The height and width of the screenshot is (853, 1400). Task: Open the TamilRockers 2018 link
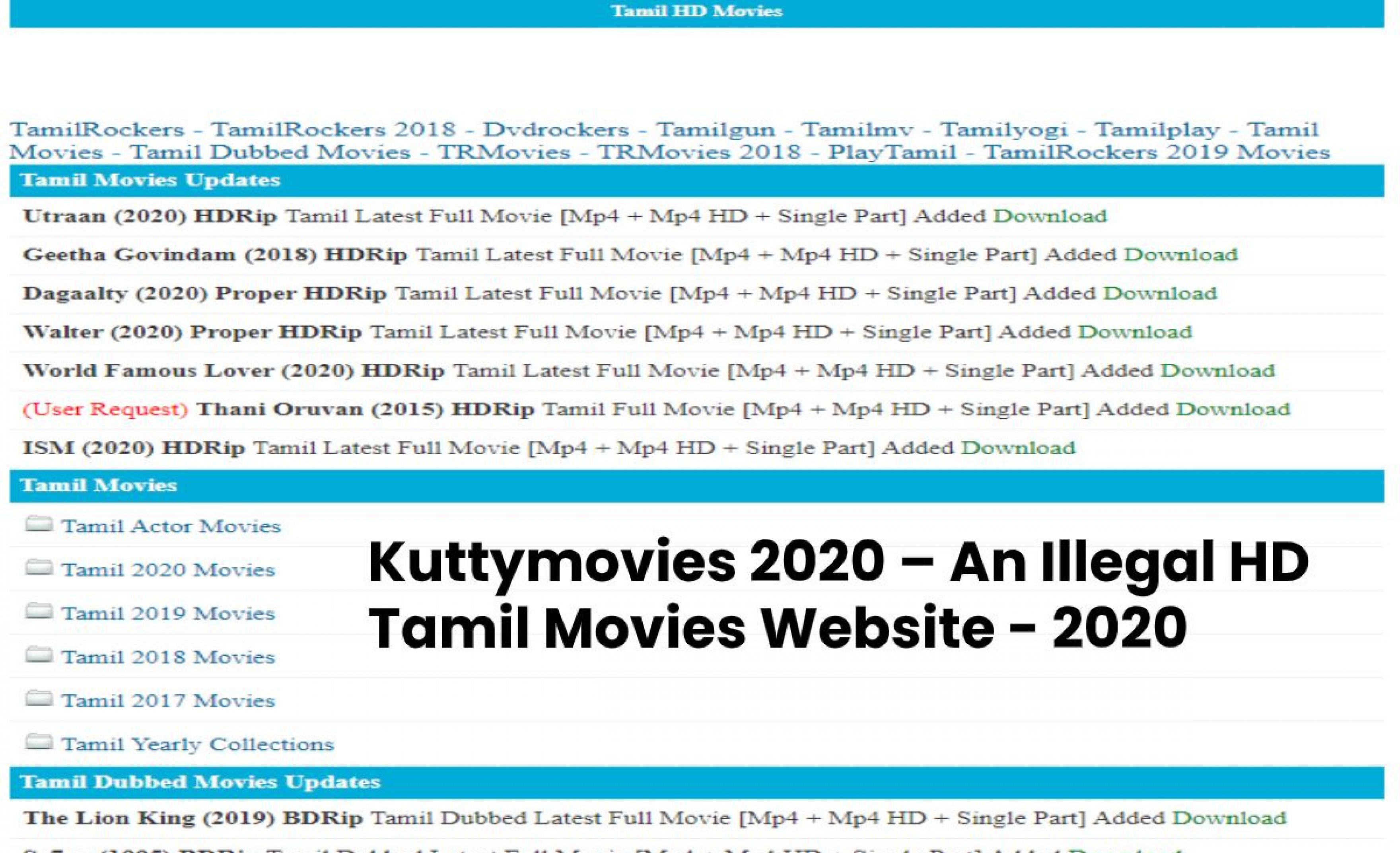coord(334,130)
